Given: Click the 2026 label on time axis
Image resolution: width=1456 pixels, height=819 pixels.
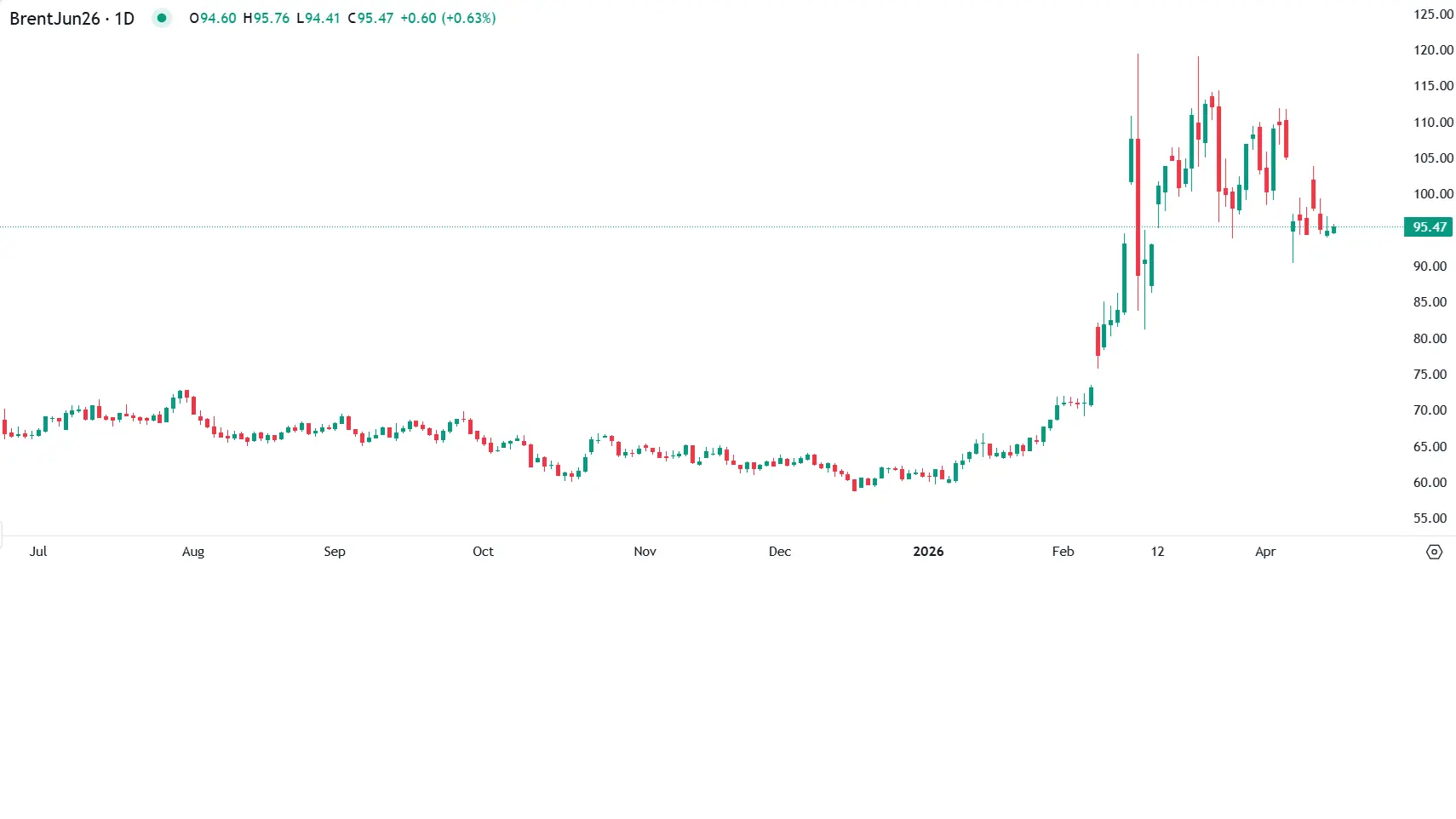Looking at the screenshot, I should (x=928, y=552).
